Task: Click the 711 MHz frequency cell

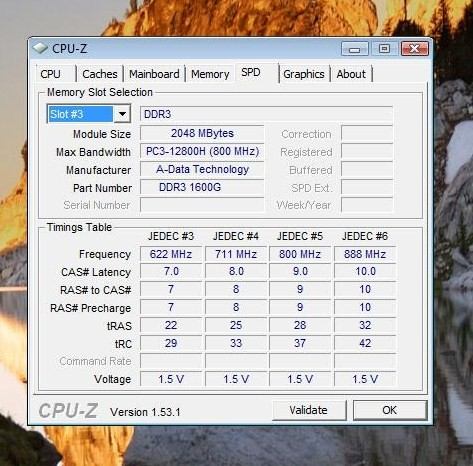Action: (236, 254)
